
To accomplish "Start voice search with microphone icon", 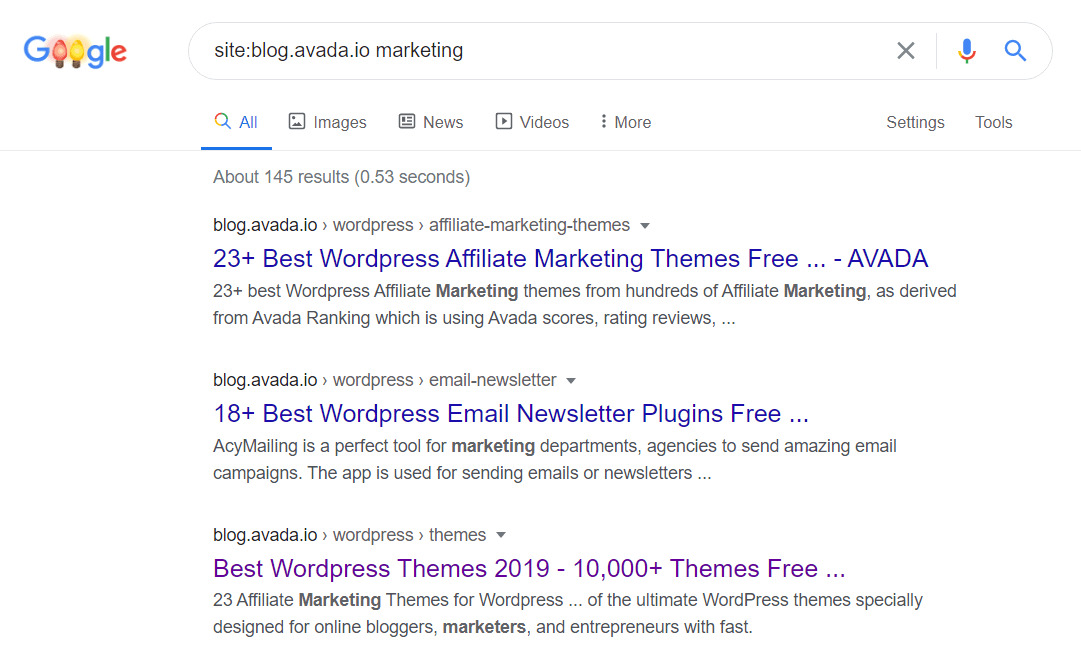I will pyautogui.click(x=966, y=51).
